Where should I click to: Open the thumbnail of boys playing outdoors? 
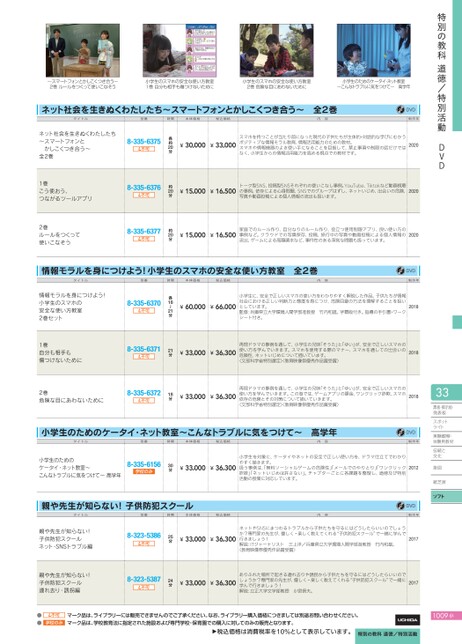276,51
